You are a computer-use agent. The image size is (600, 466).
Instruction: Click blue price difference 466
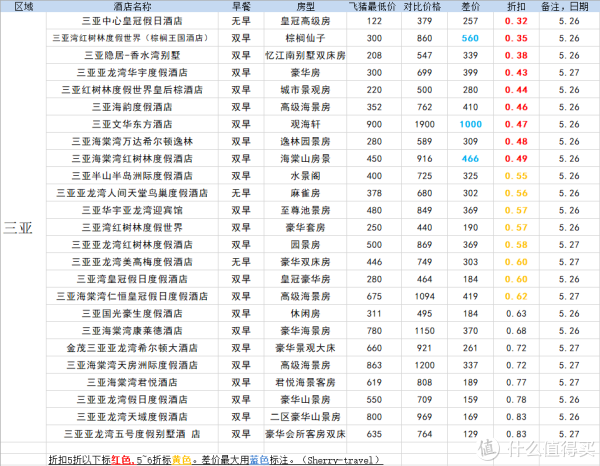[470, 159]
